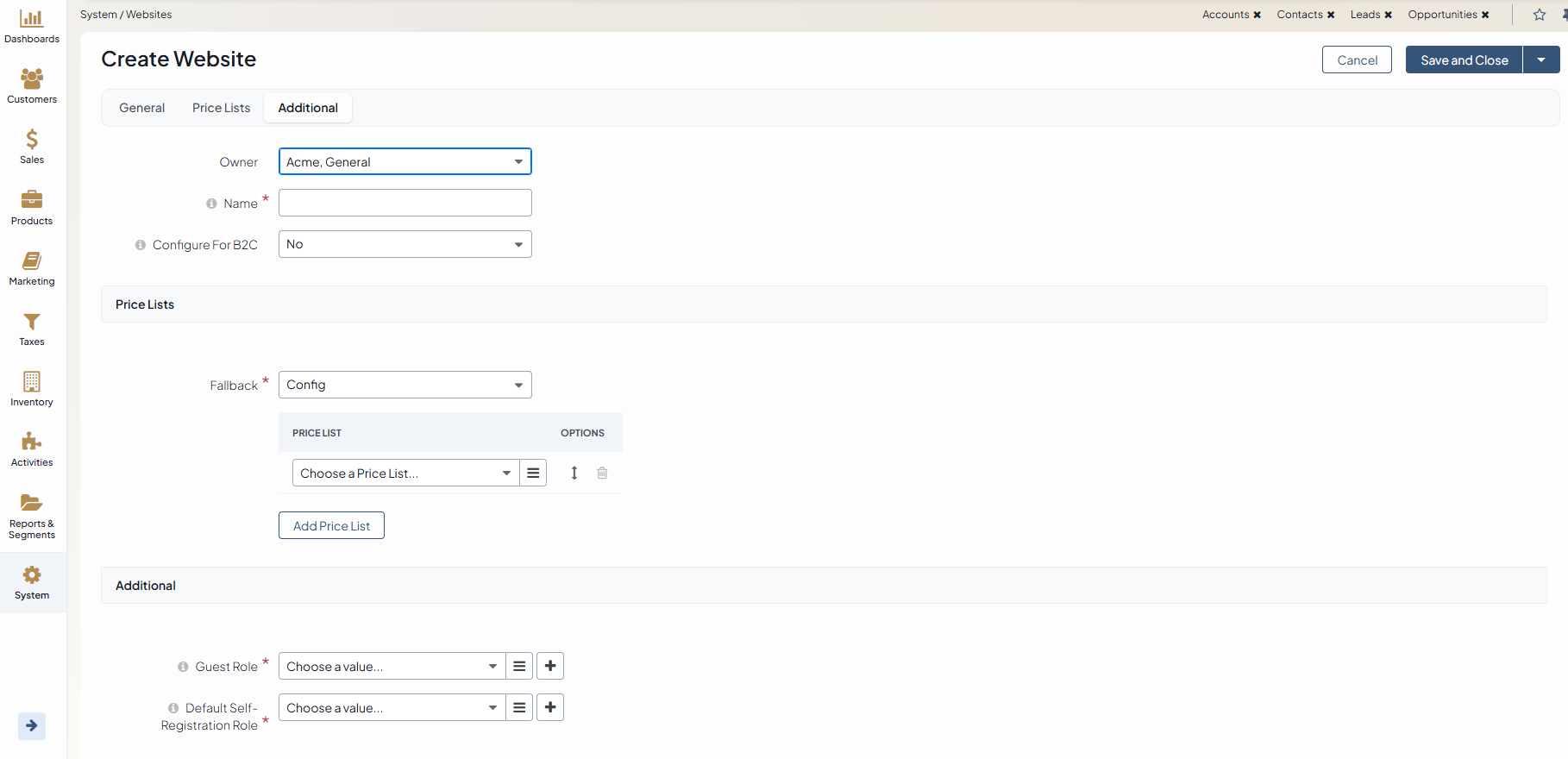Click the favorite star icon
The height and width of the screenshot is (759, 1568).
click(x=1540, y=15)
